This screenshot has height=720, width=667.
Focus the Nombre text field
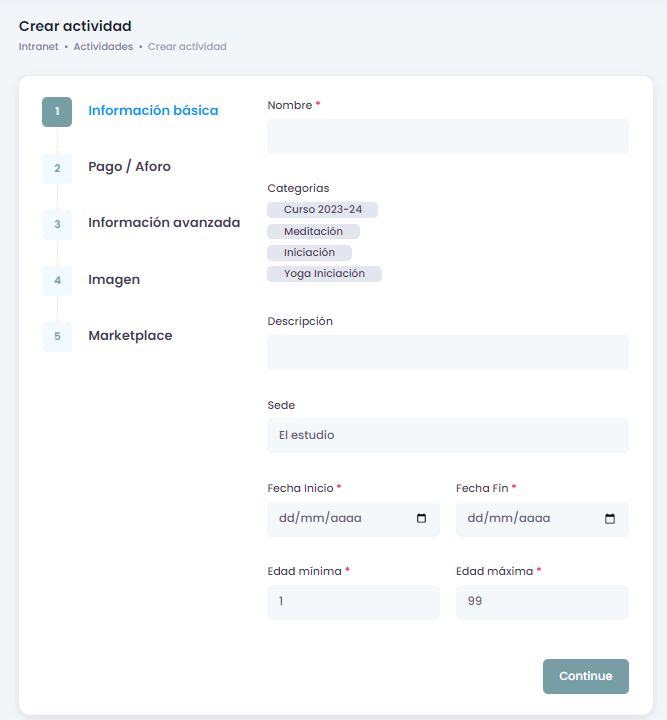(447, 136)
